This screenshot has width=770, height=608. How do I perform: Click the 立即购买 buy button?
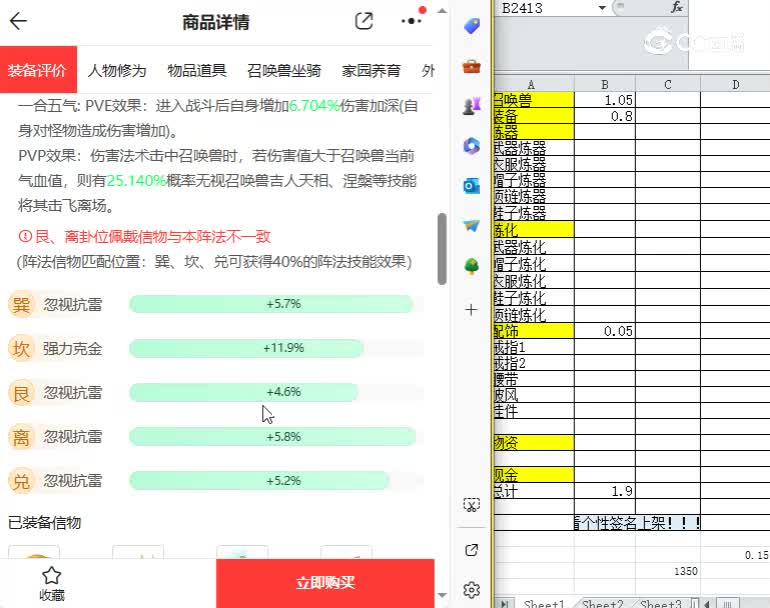[325, 583]
